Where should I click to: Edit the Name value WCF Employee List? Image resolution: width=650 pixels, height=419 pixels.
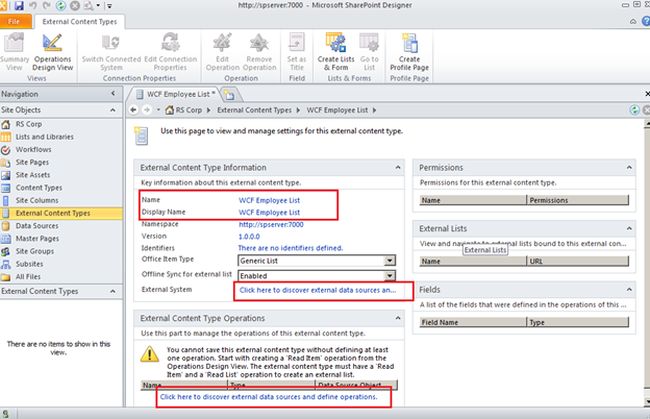[x=269, y=200]
